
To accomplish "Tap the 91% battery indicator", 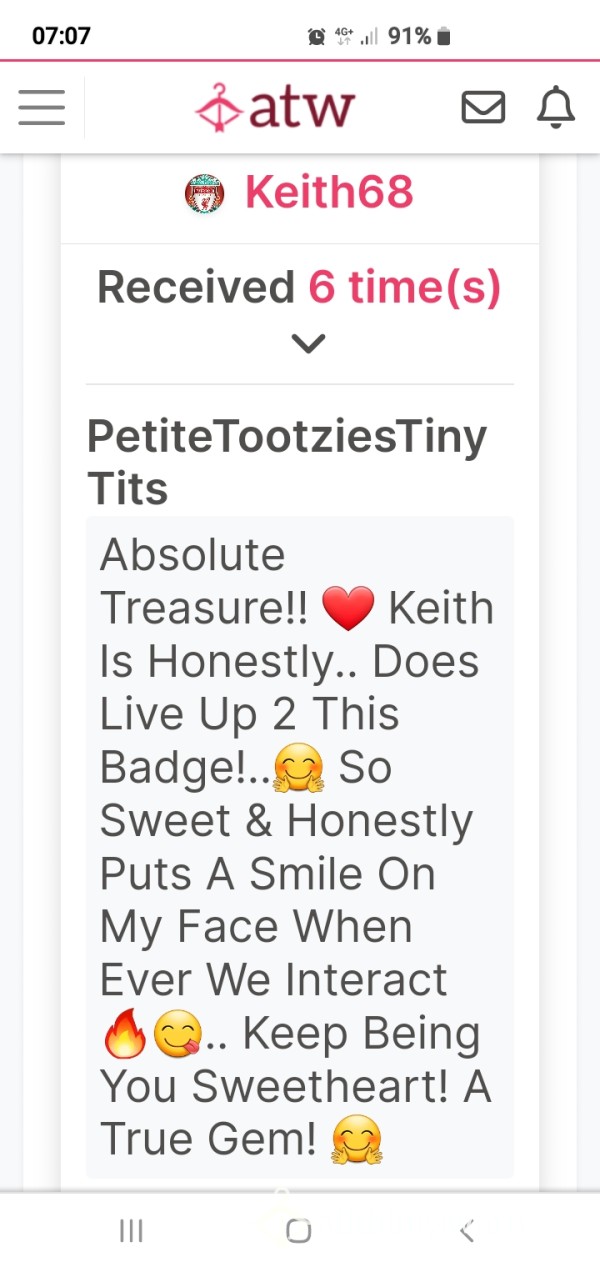I will [420, 37].
